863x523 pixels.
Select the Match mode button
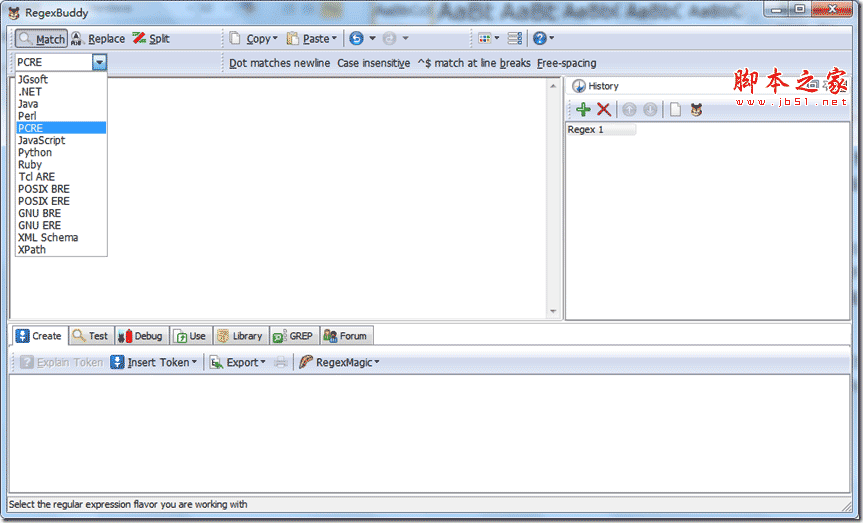point(41,39)
